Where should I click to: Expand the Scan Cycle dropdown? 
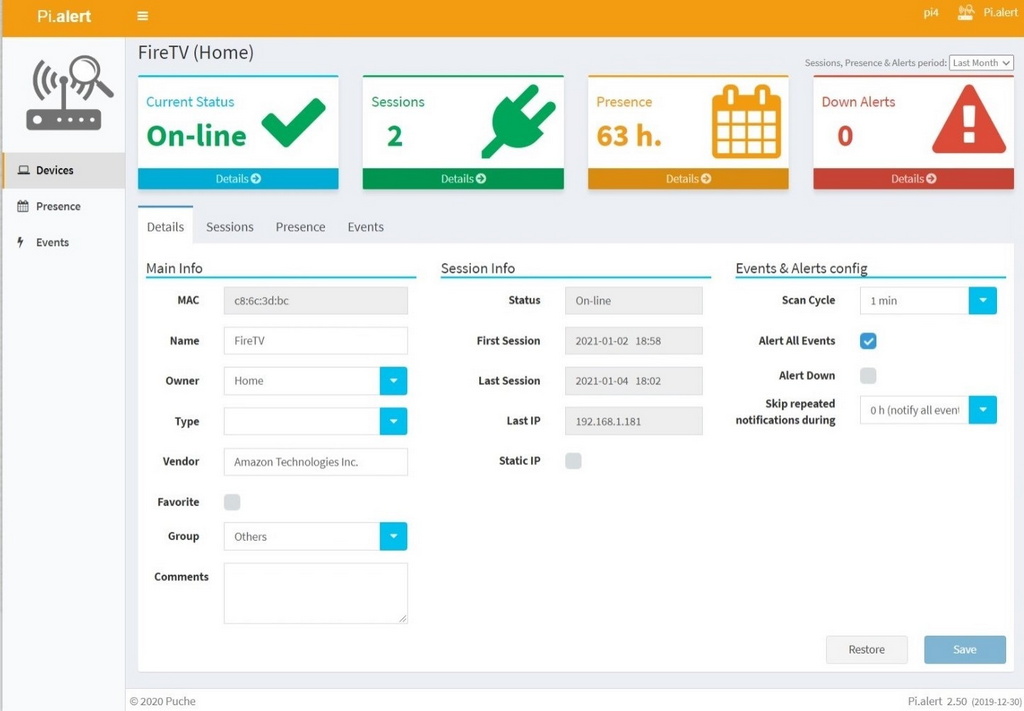pyautogui.click(x=983, y=300)
